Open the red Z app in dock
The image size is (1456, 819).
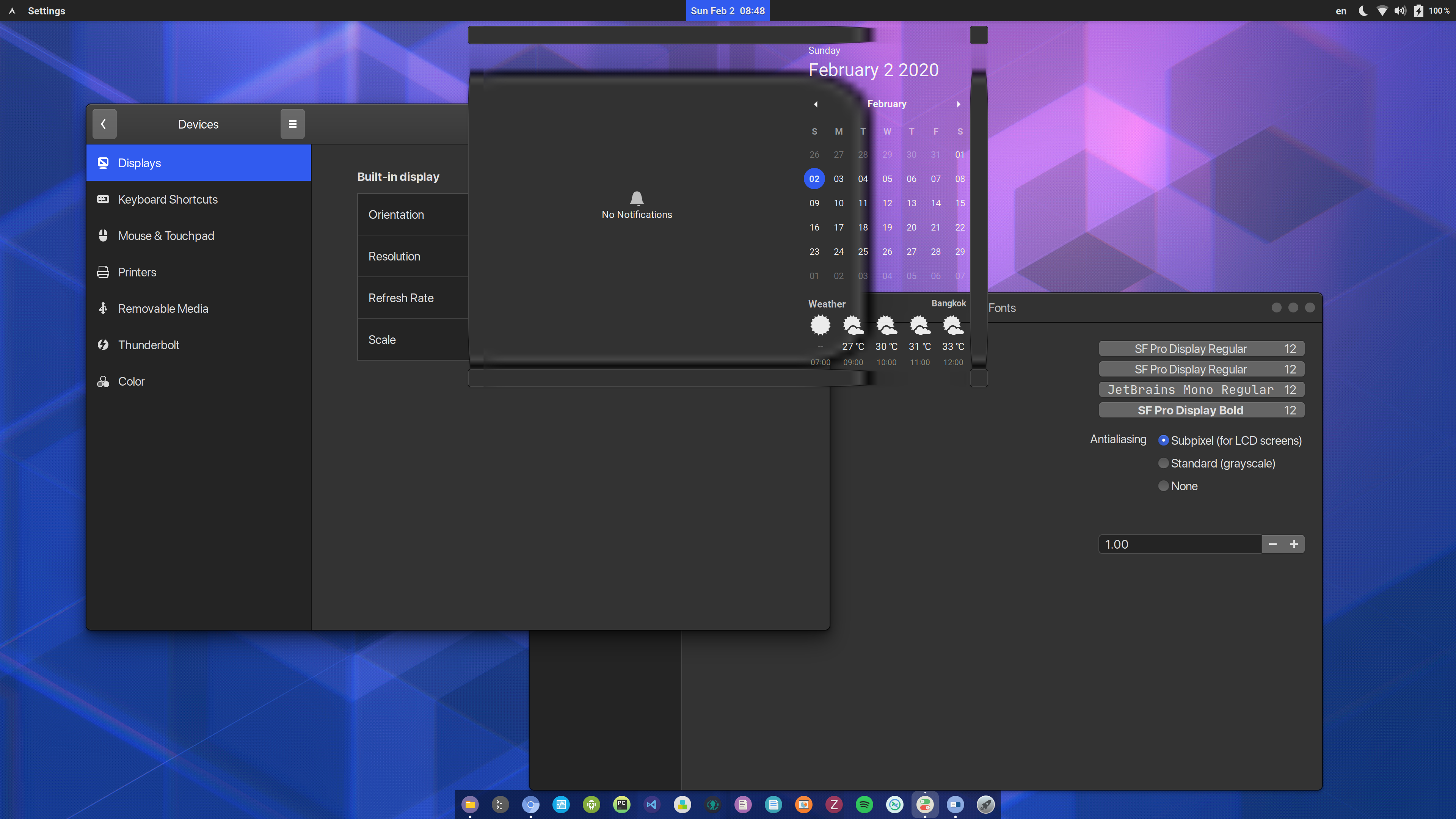[x=834, y=804]
